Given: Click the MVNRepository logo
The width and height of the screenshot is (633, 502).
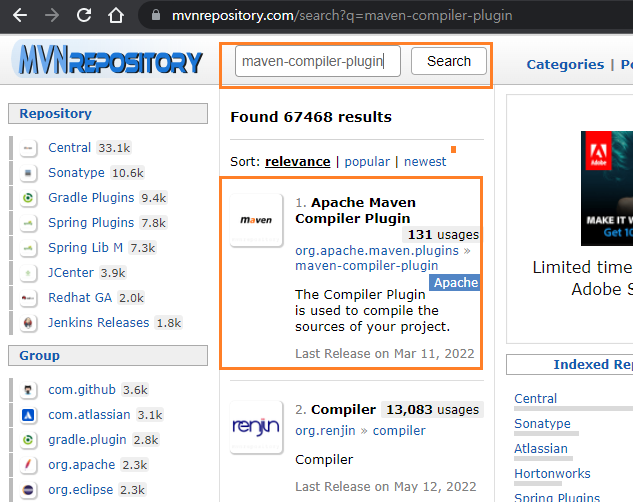Looking at the screenshot, I should coord(109,60).
